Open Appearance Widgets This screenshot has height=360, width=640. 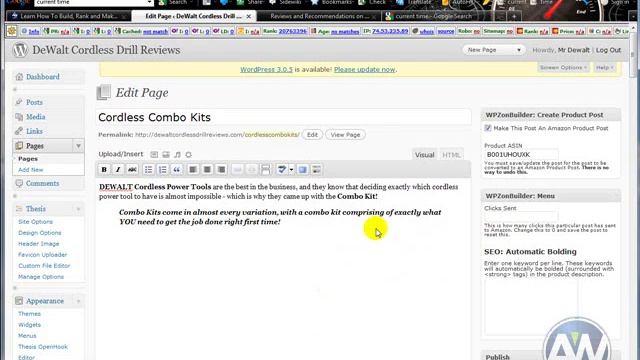coord(29,325)
